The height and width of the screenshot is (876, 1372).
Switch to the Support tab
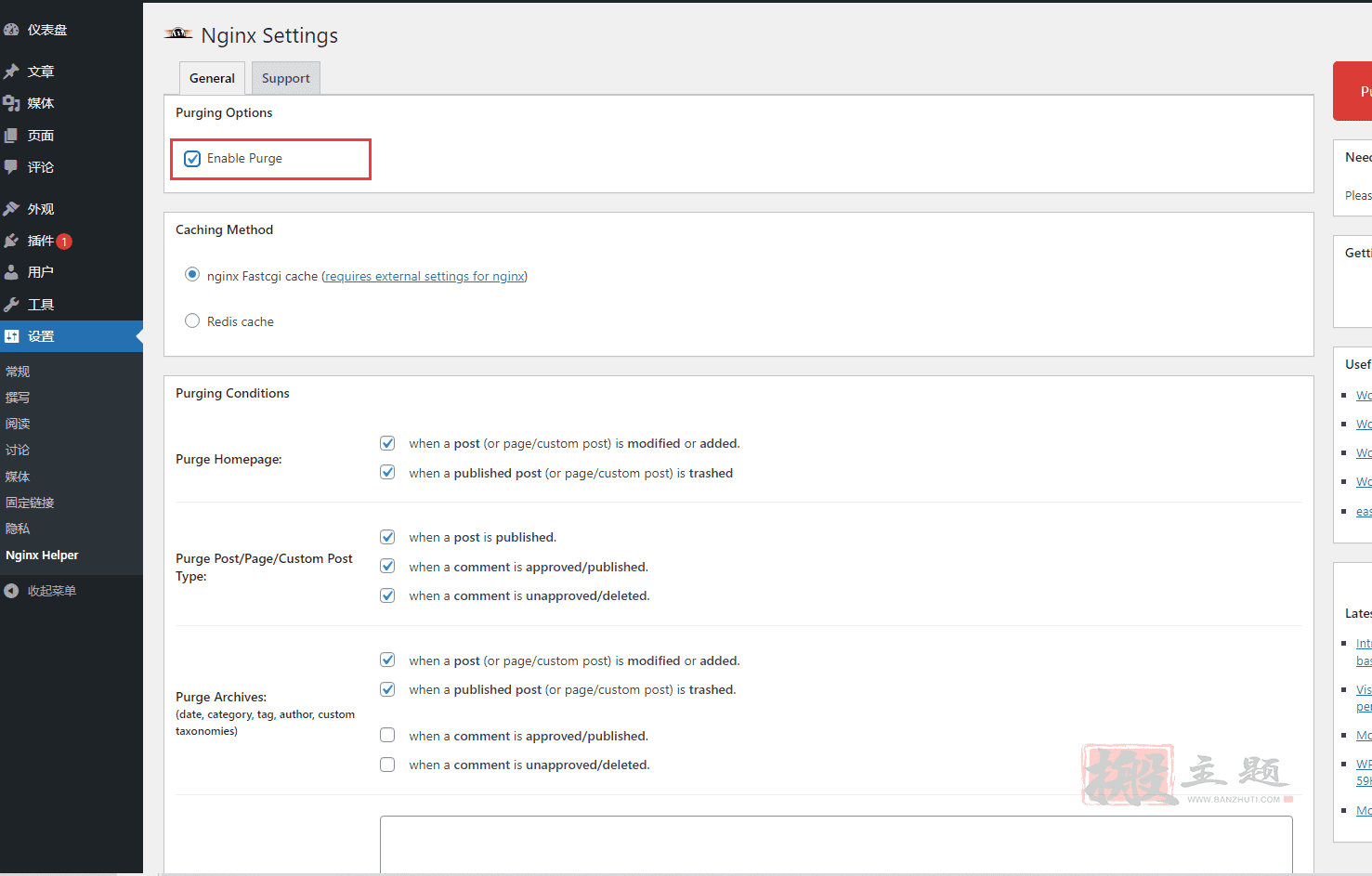pos(286,78)
